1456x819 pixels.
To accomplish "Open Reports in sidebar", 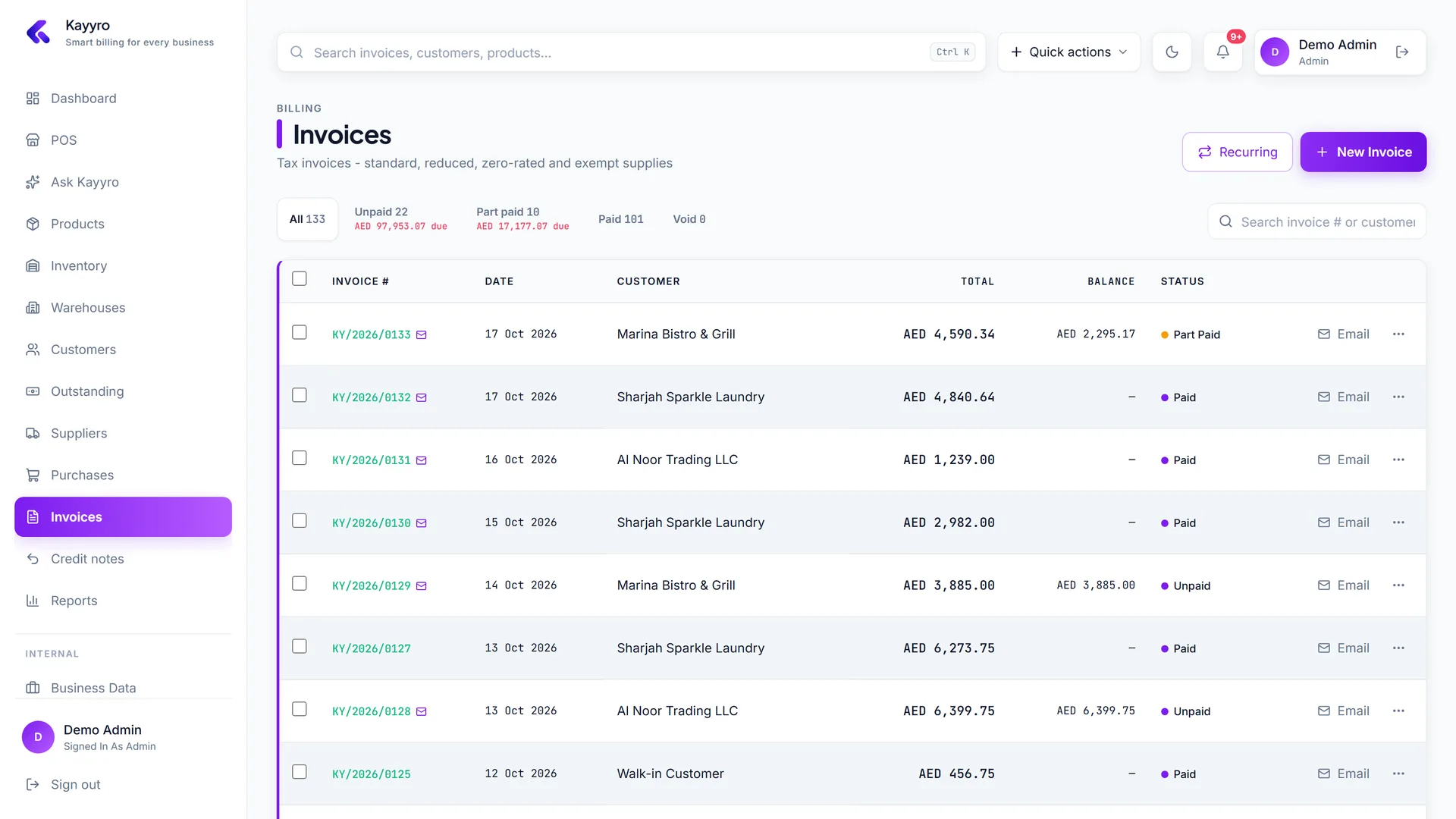I will (x=123, y=601).
